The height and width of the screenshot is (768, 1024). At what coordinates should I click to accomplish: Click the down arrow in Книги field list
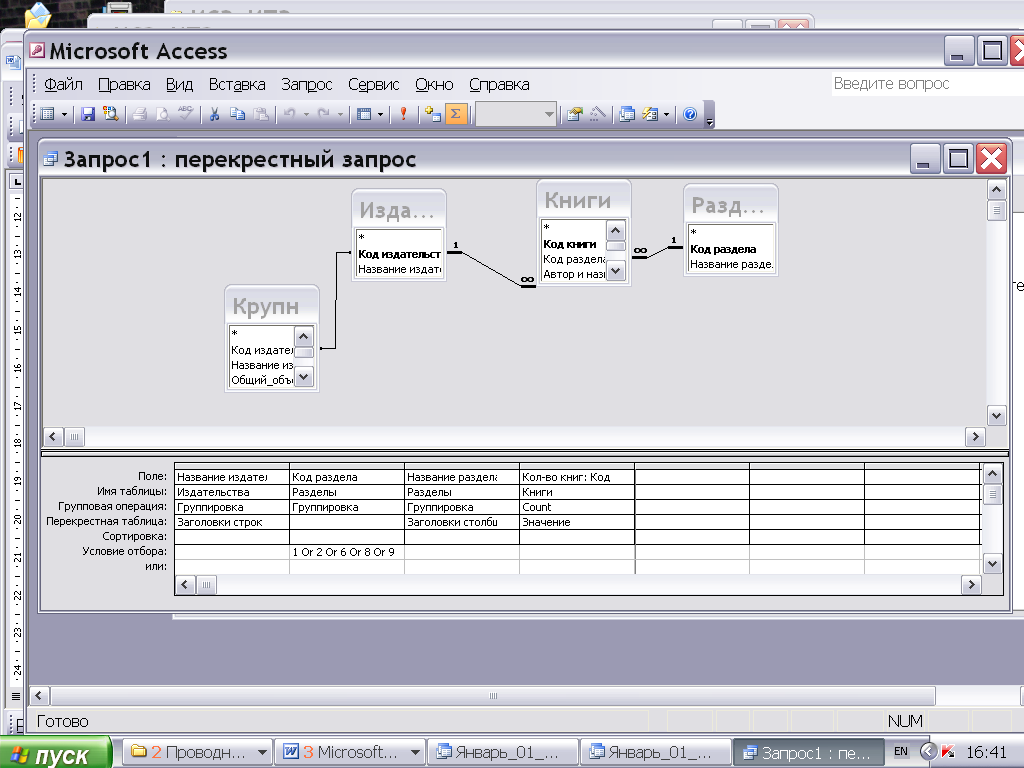tap(616, 270)
